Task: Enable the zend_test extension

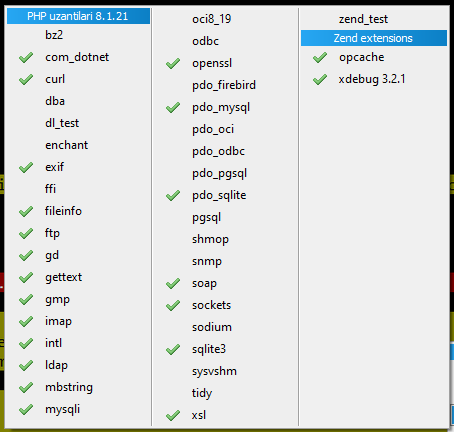Action: click(x=374, y=19)
